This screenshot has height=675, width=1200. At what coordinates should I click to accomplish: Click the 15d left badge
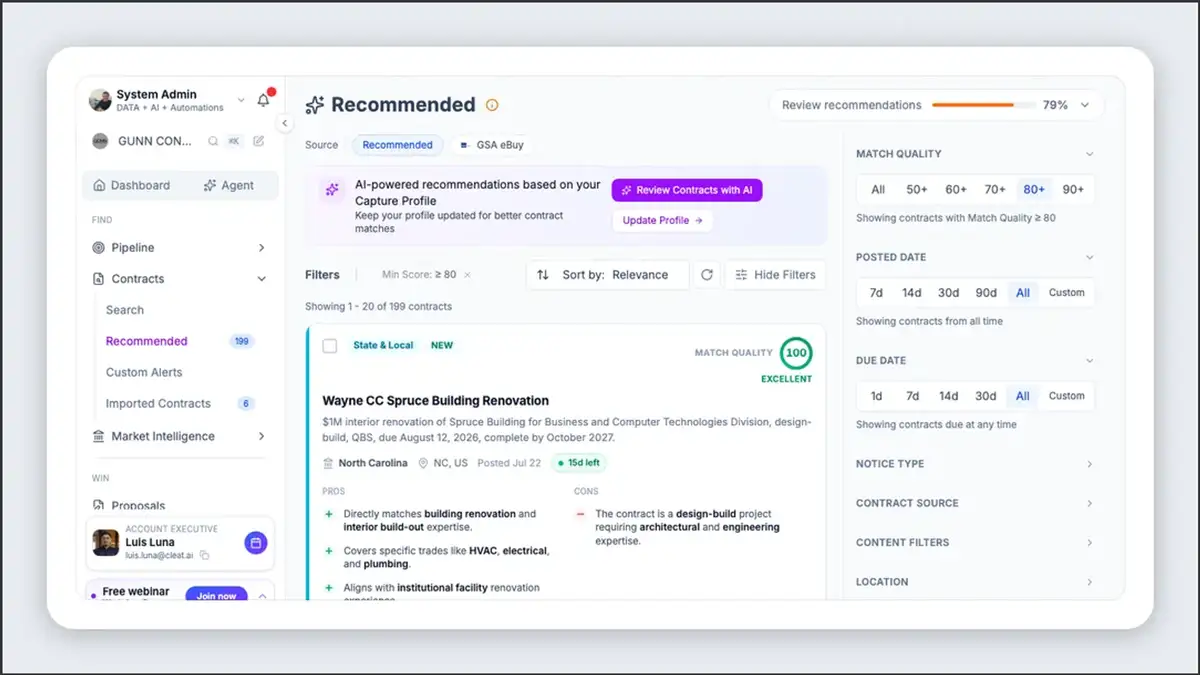579,463
